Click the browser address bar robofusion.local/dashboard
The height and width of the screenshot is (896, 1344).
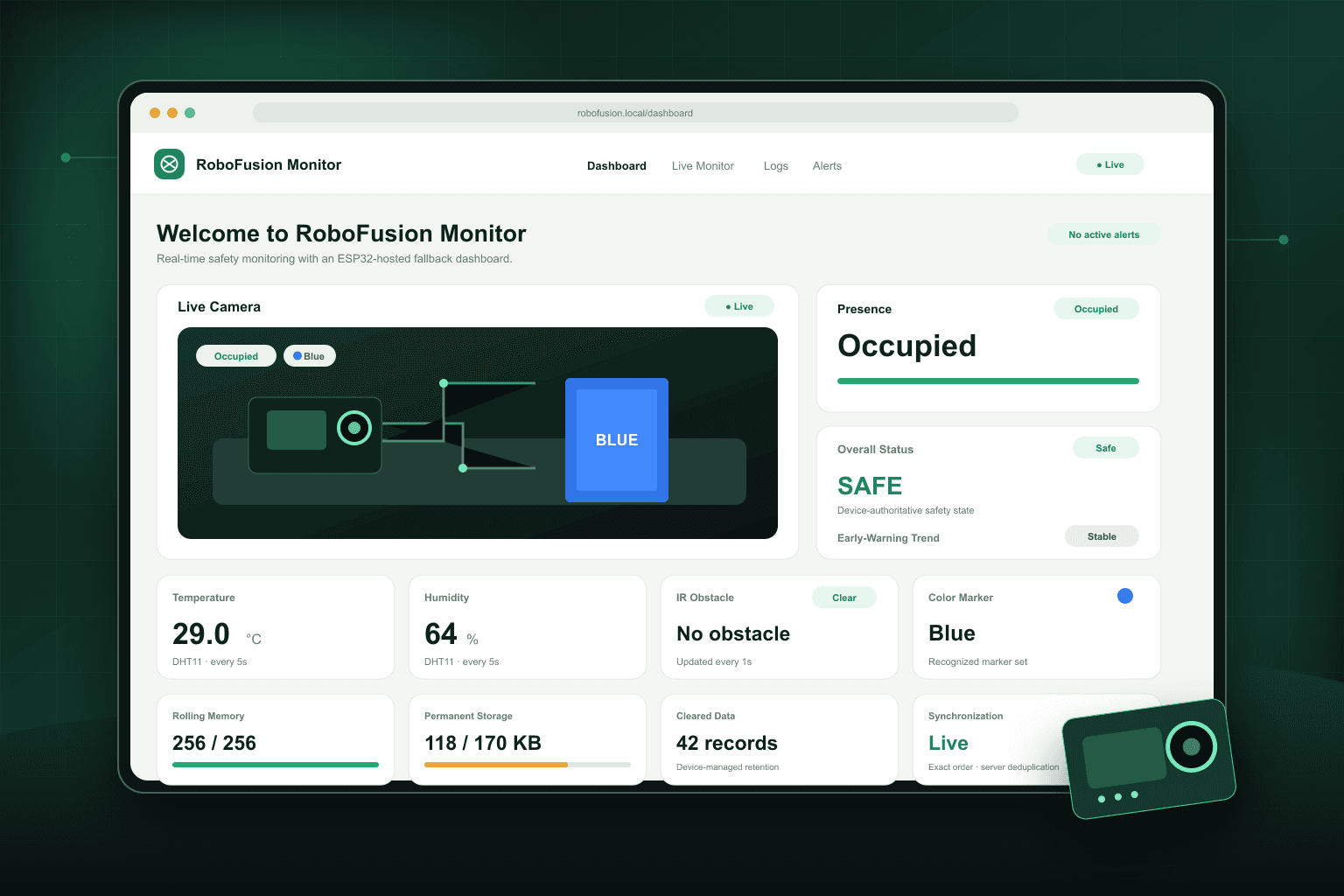635,113
